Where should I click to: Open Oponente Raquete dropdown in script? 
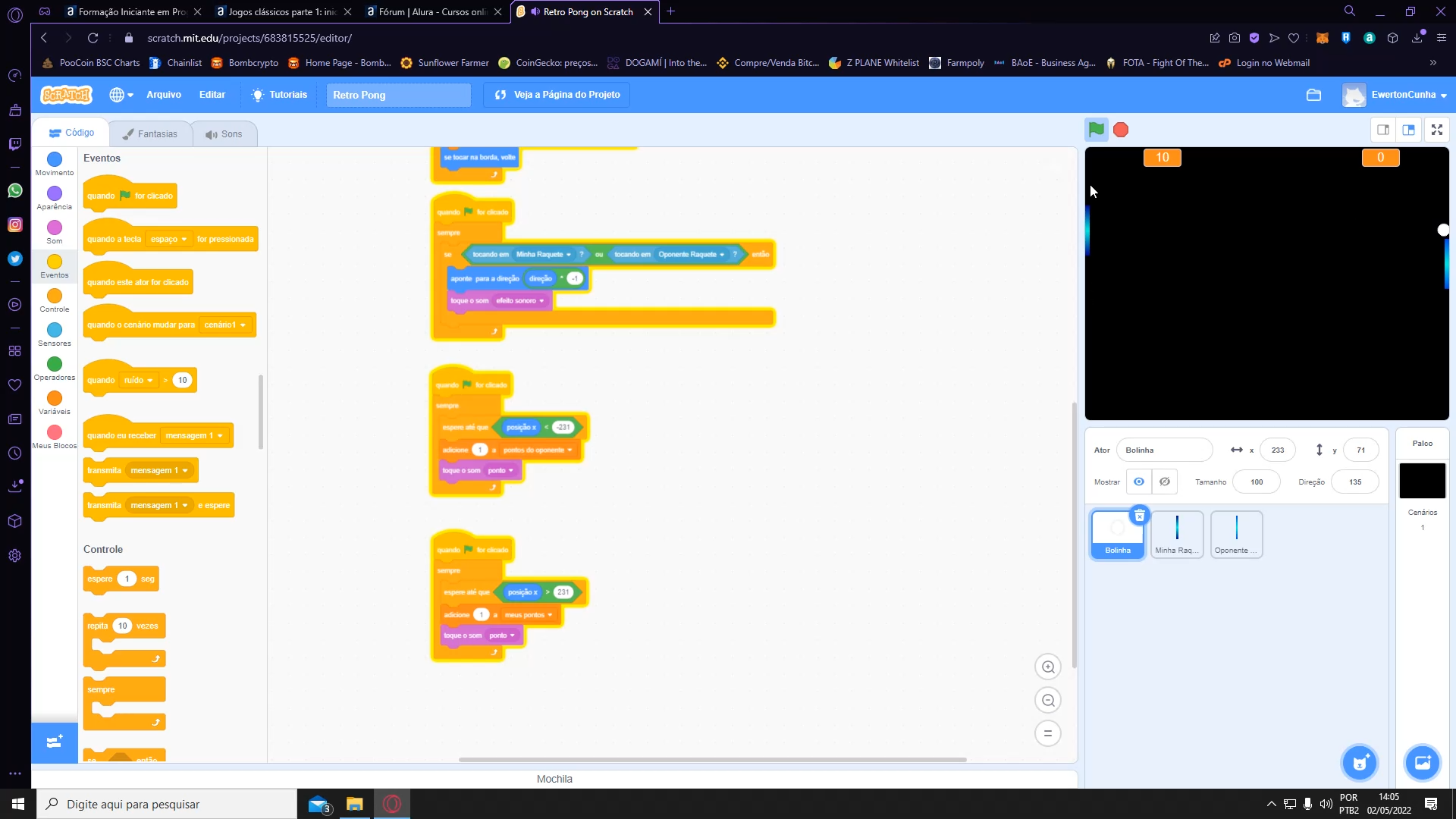[691, 254]
